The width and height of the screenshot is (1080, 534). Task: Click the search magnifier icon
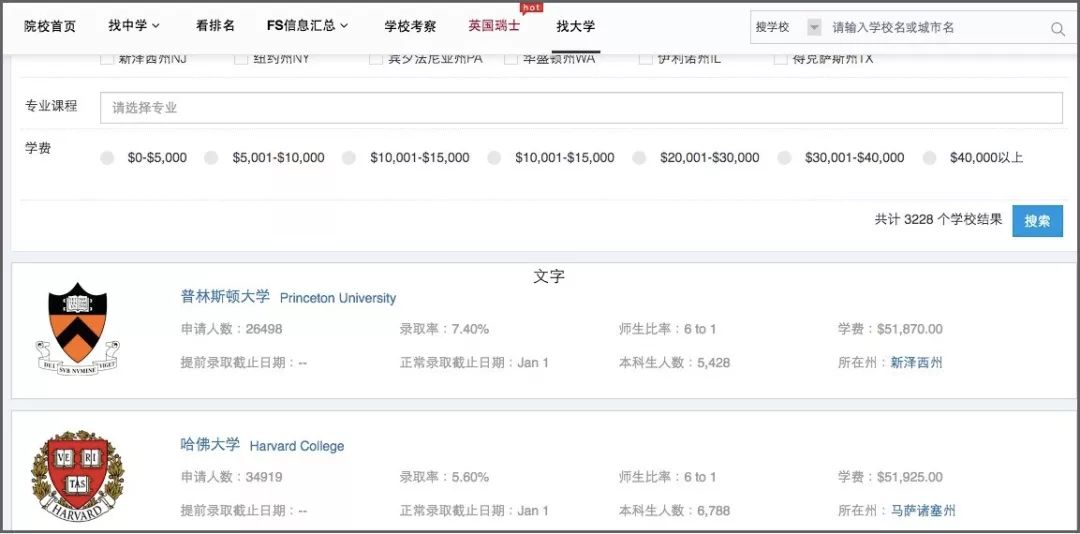(x=1057, y=28)
